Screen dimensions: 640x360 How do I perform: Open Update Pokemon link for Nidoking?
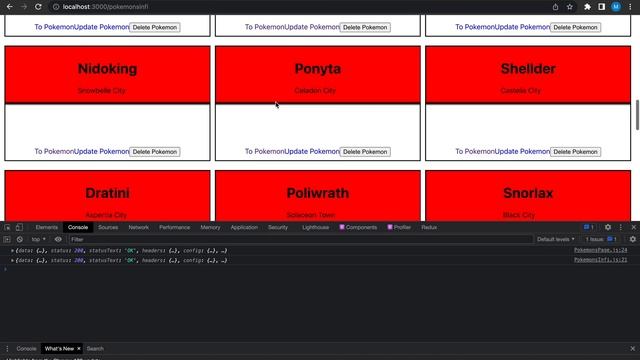tap(102, 151)
